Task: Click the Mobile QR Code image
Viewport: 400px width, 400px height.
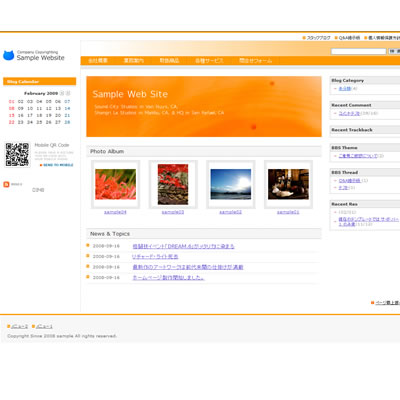Action: click(x=17, y=155)
